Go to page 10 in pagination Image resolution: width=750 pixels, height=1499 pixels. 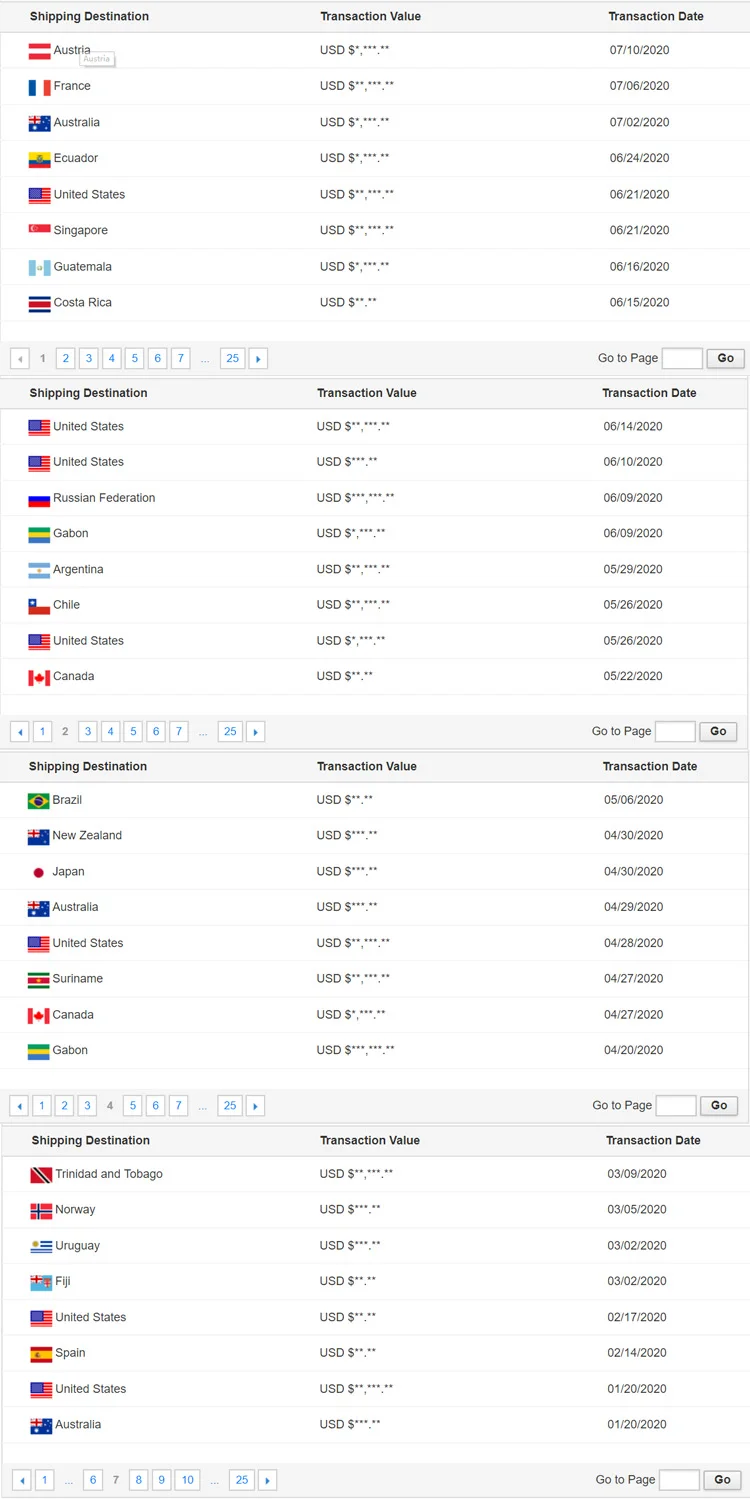(187, 1480)
